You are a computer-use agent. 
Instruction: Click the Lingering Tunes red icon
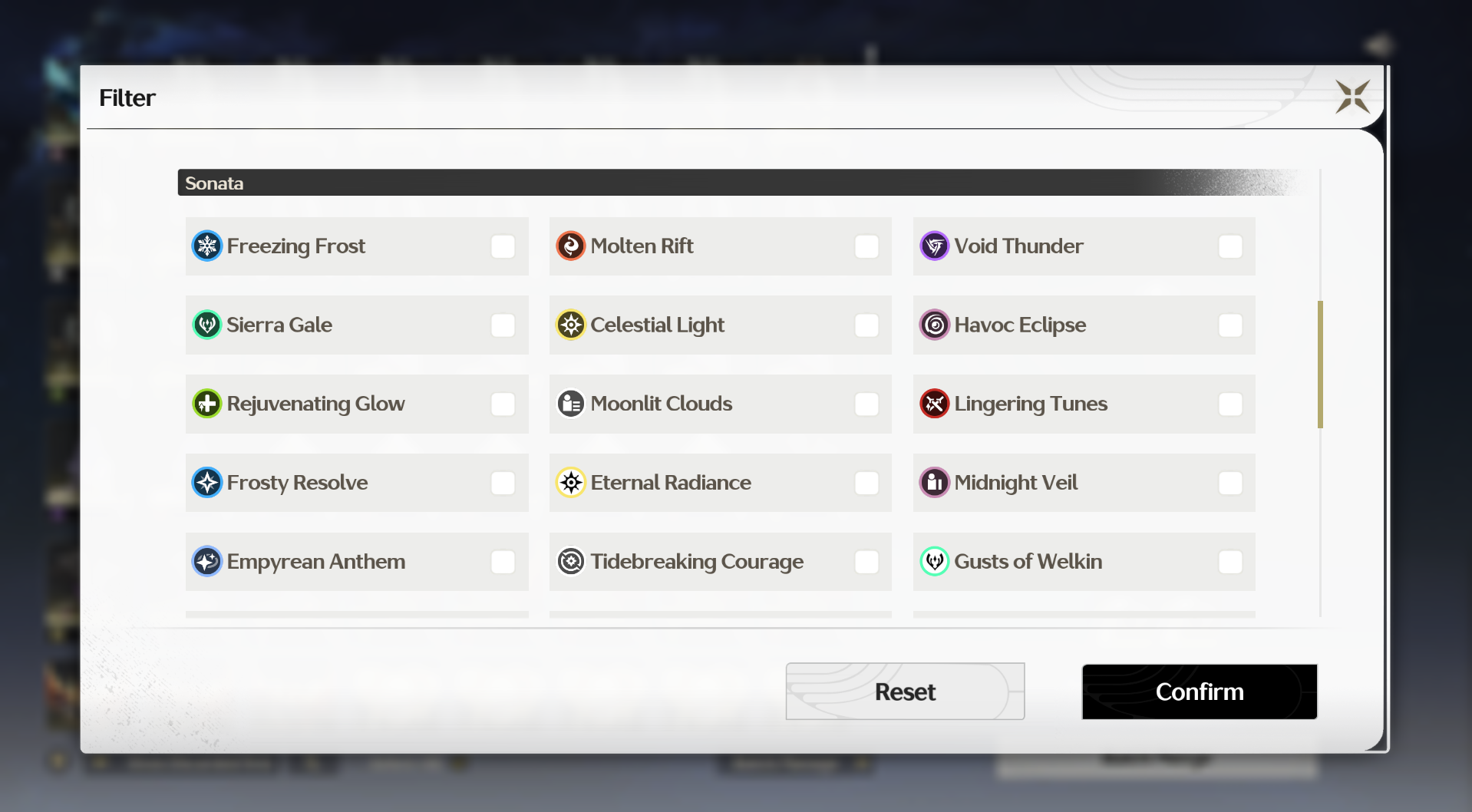coord(935,404)
